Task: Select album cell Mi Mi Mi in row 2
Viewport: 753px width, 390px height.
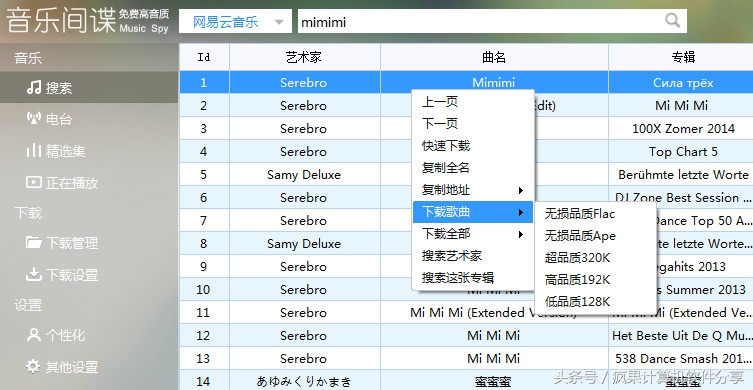Action: click(x=681, y=106)
